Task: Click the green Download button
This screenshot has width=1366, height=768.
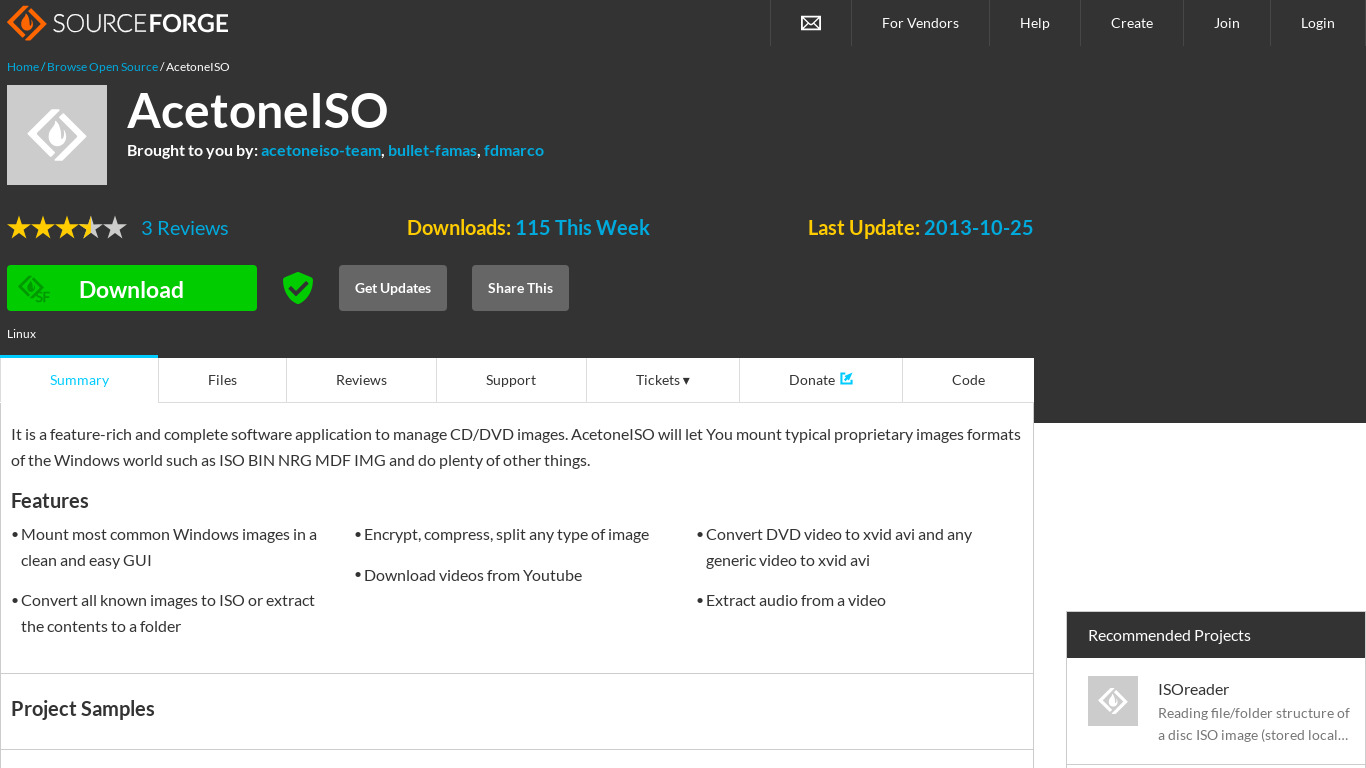Action: point(132,288)
